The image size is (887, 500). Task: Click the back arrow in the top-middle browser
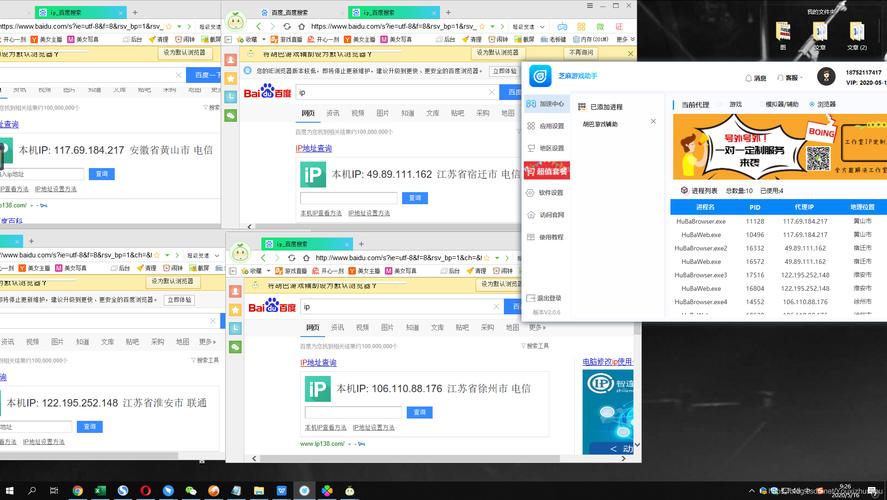point(259,26)
